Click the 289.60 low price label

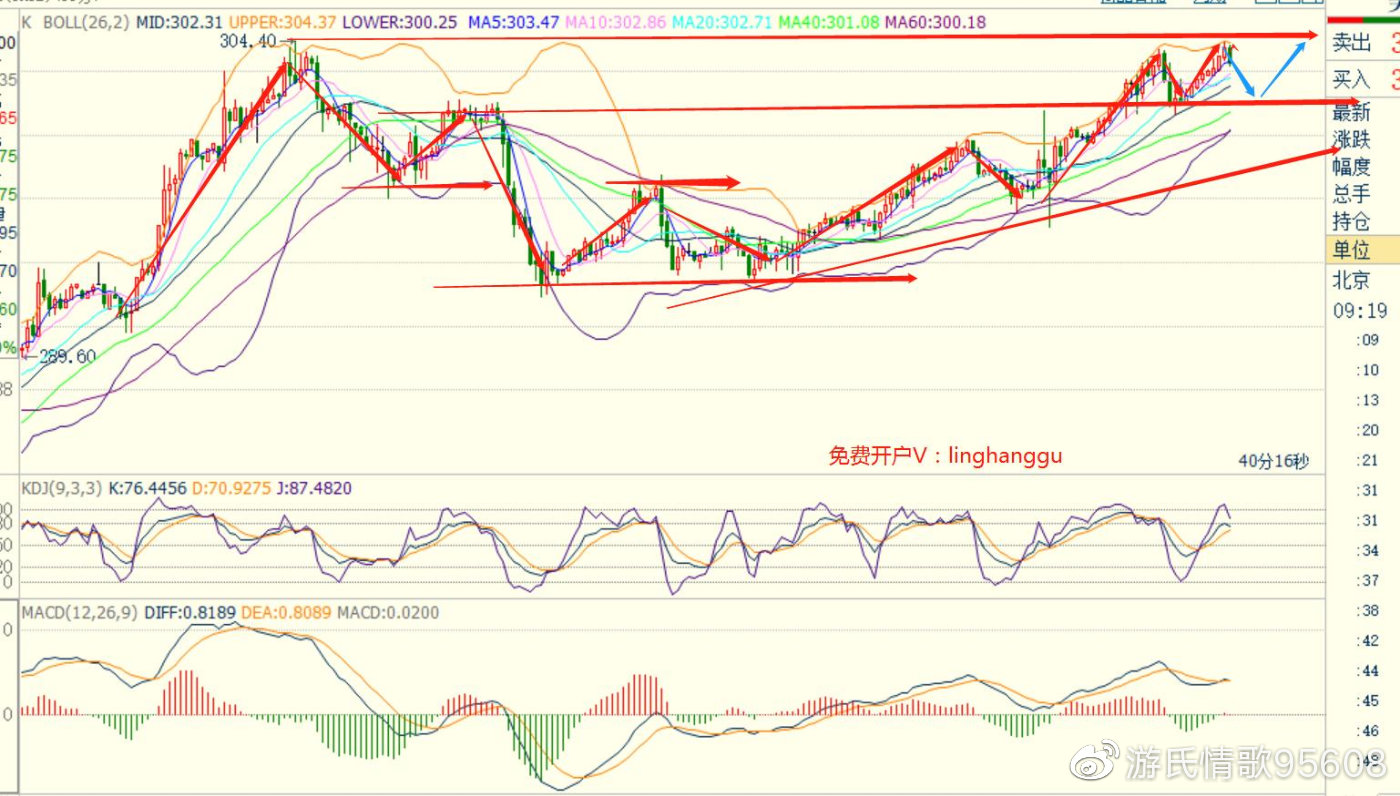click(x=68, y=355)
